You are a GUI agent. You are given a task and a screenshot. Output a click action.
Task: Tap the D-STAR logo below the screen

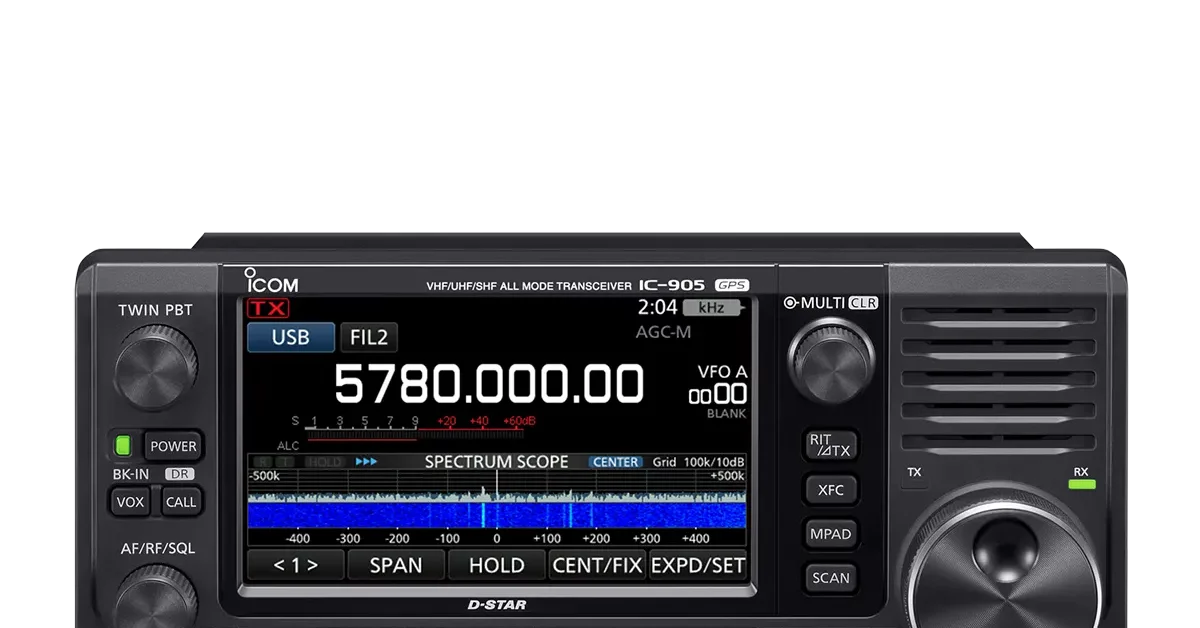coord(497,605)
